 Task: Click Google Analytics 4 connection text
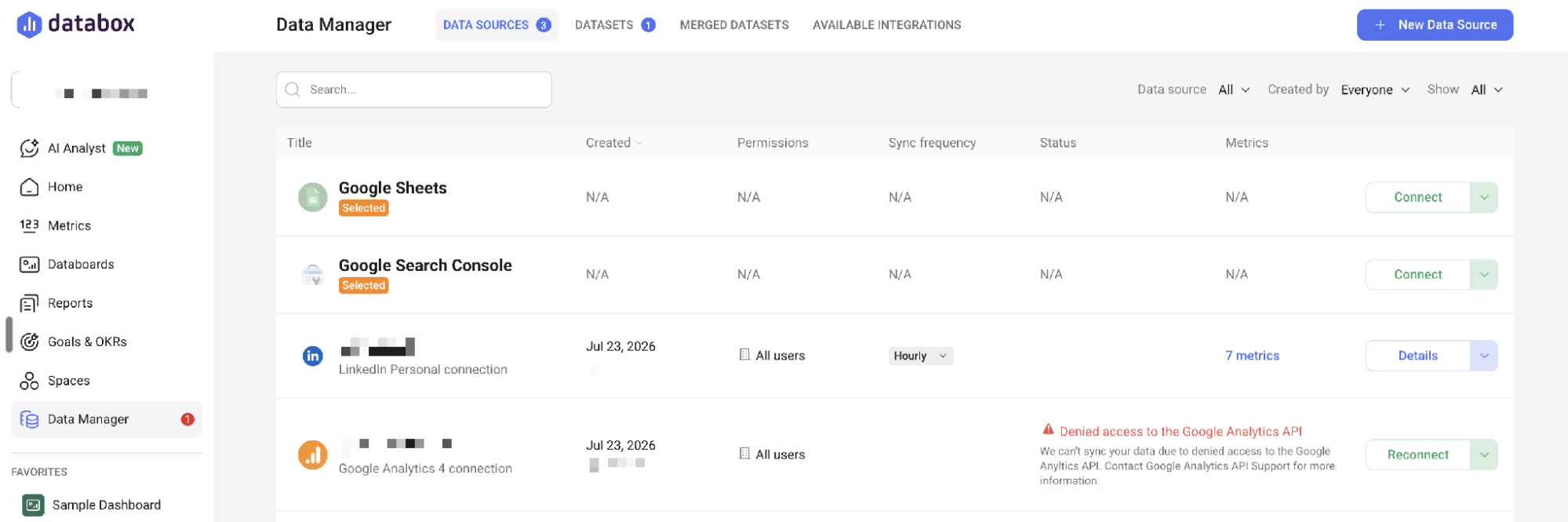click(x=425, y=469)
